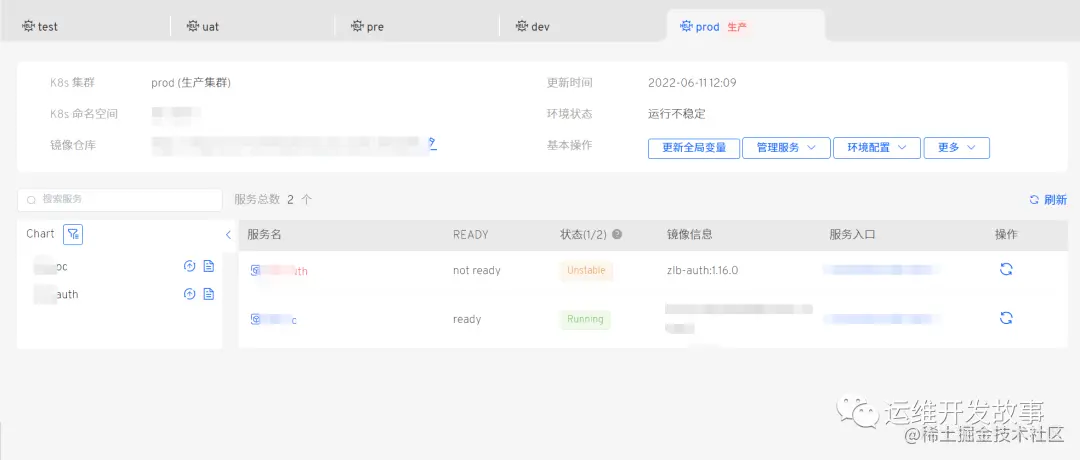1080x460 pixels.
Task: Select the auth chart in Chart list
Action: (56, 294)
